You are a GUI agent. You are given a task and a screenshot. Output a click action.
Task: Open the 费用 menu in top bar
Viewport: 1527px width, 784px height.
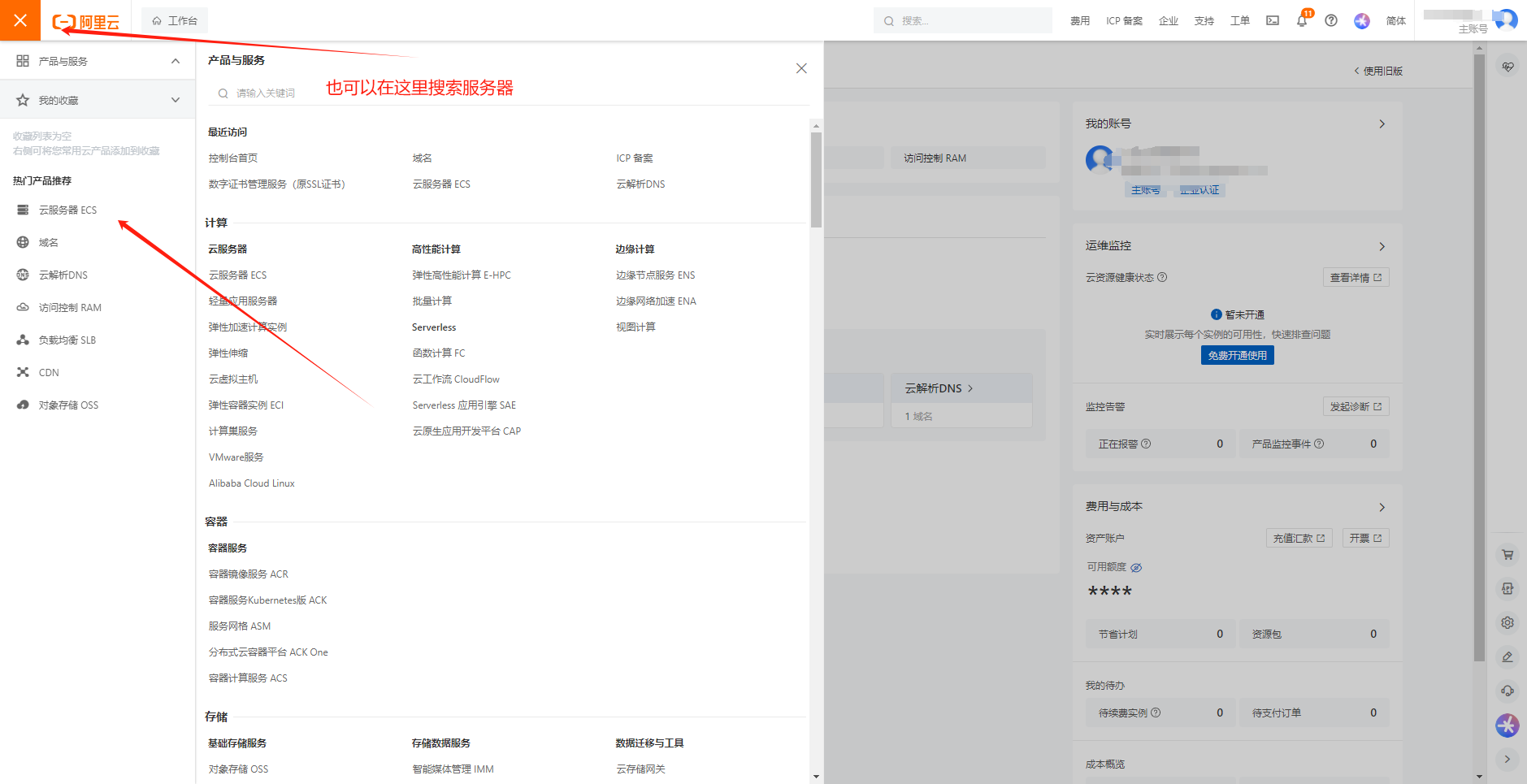pos(1080,20)
